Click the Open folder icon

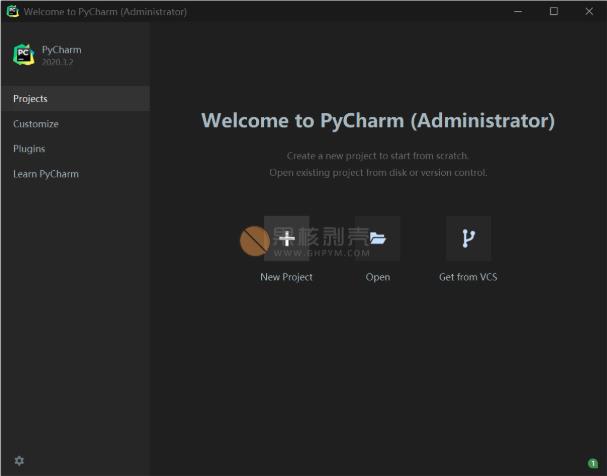coord(377,238)
